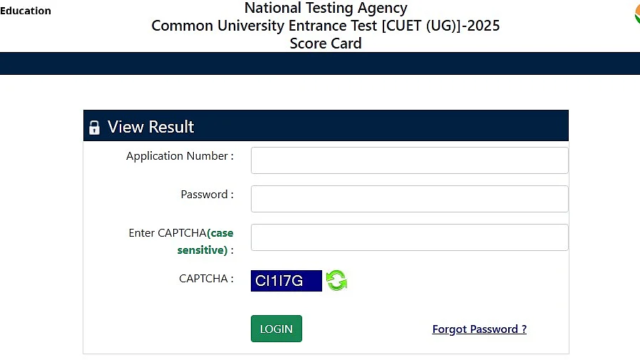This screenshot has height=360, width=640.
Task: Focus the Password input field
Action: [x=409, y=199]
